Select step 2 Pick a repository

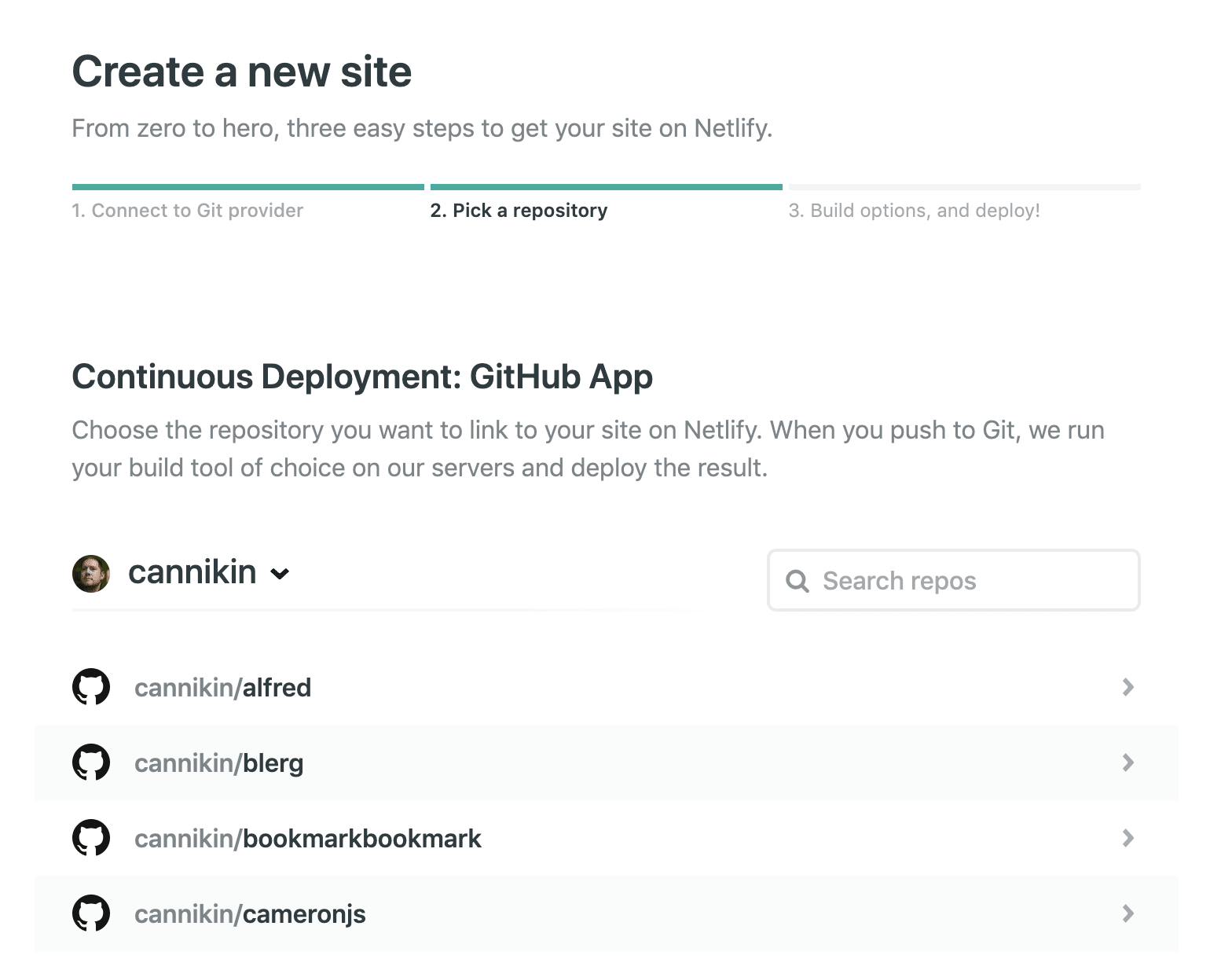(519, 211)
